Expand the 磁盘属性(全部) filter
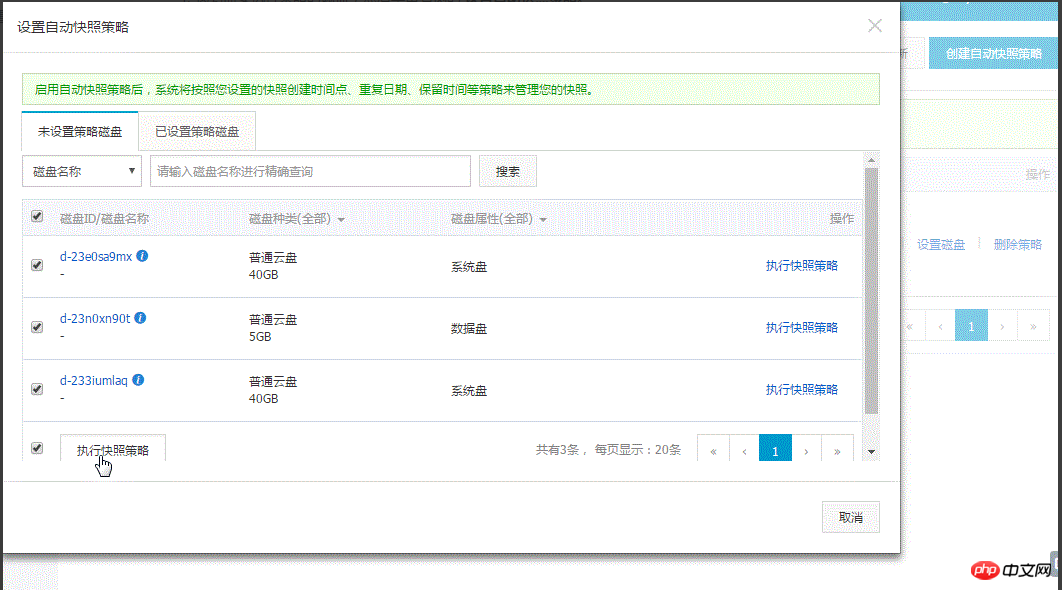Viewport: 1062px width, 590px height. coord(498,219)
